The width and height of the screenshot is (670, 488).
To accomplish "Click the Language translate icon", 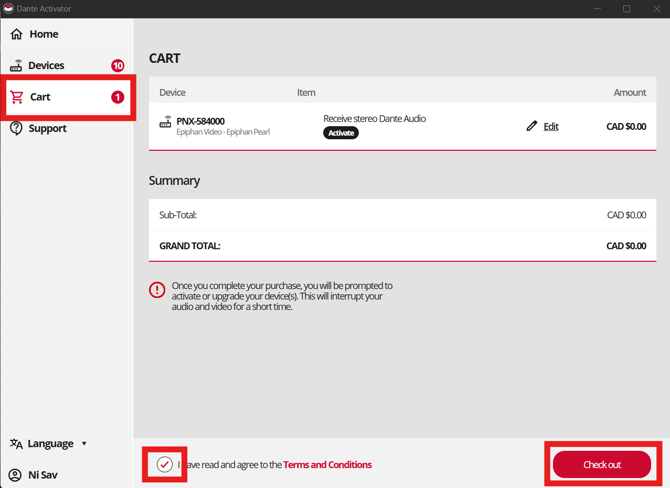I will 16,444.
